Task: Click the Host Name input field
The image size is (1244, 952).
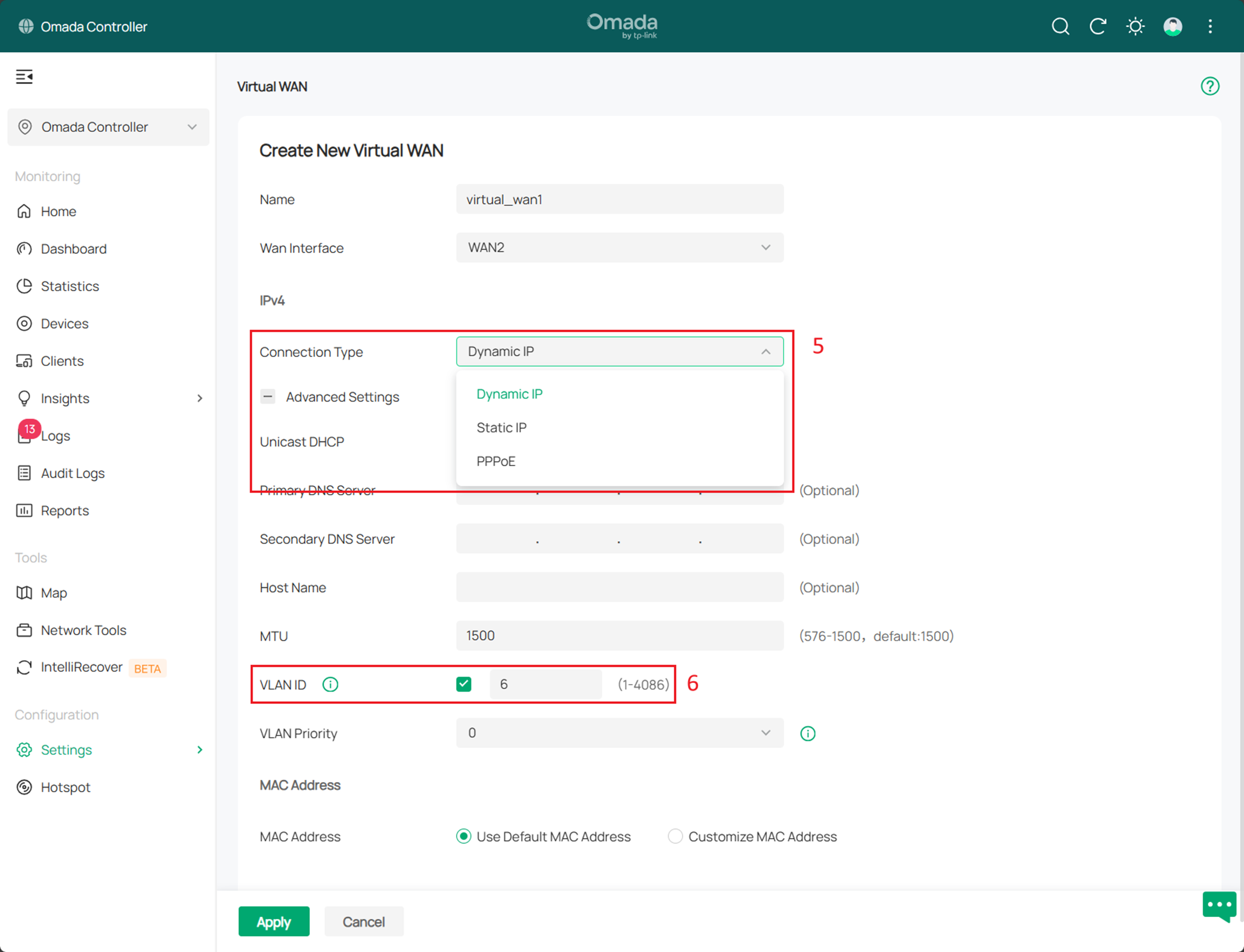Action: (620, 587)
